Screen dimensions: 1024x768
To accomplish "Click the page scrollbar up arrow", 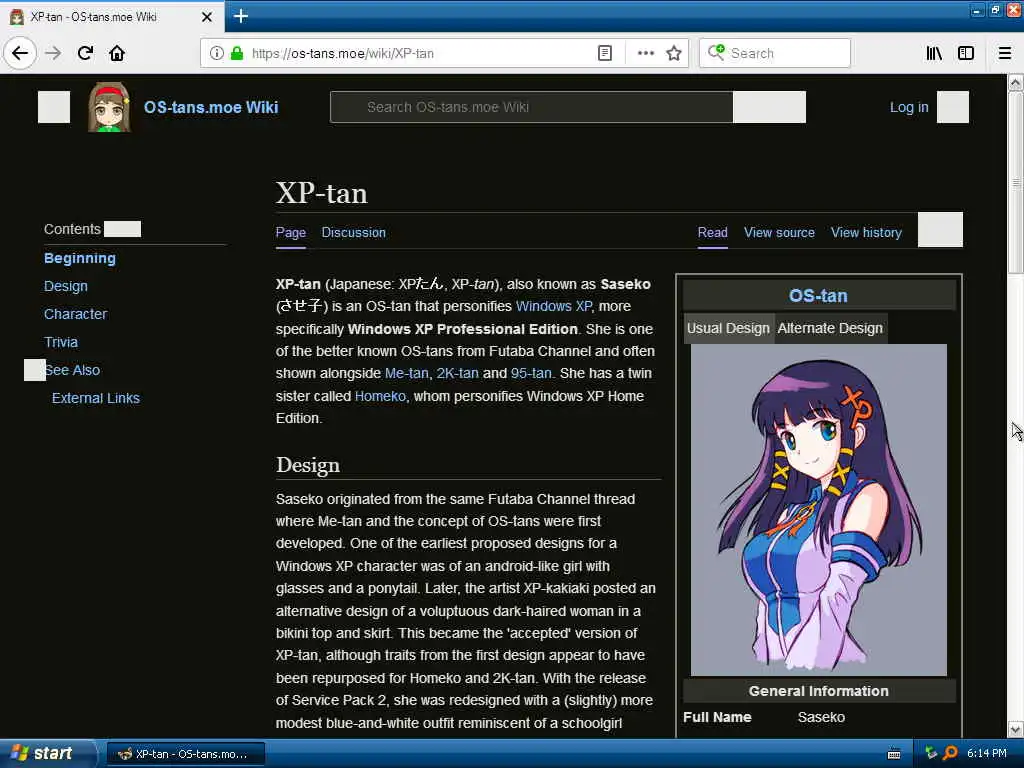I will click(1016, 83).
